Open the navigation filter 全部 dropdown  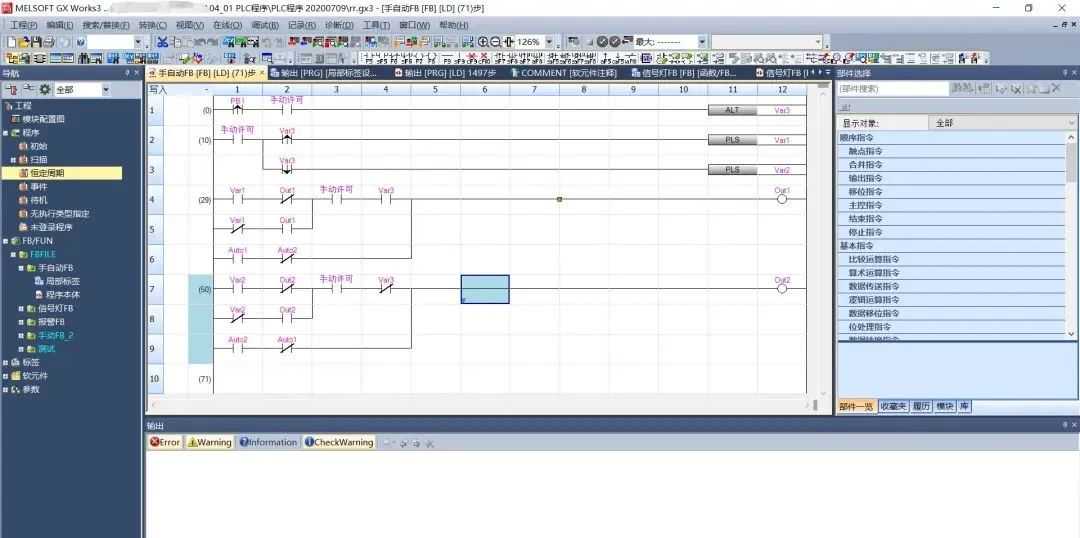pyautogui.click(x=106, y=90)
